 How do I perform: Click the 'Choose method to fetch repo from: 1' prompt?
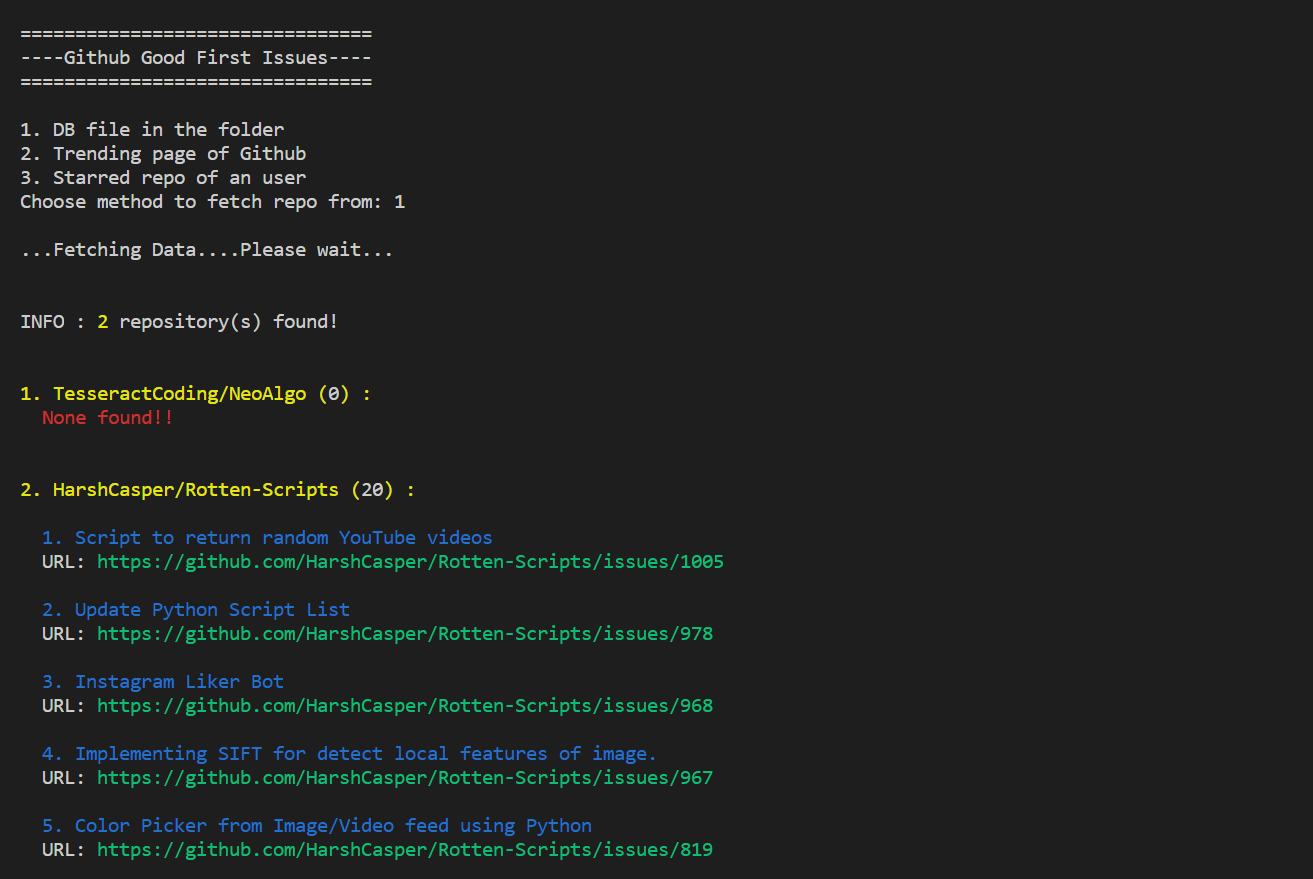tap(212, 202)
